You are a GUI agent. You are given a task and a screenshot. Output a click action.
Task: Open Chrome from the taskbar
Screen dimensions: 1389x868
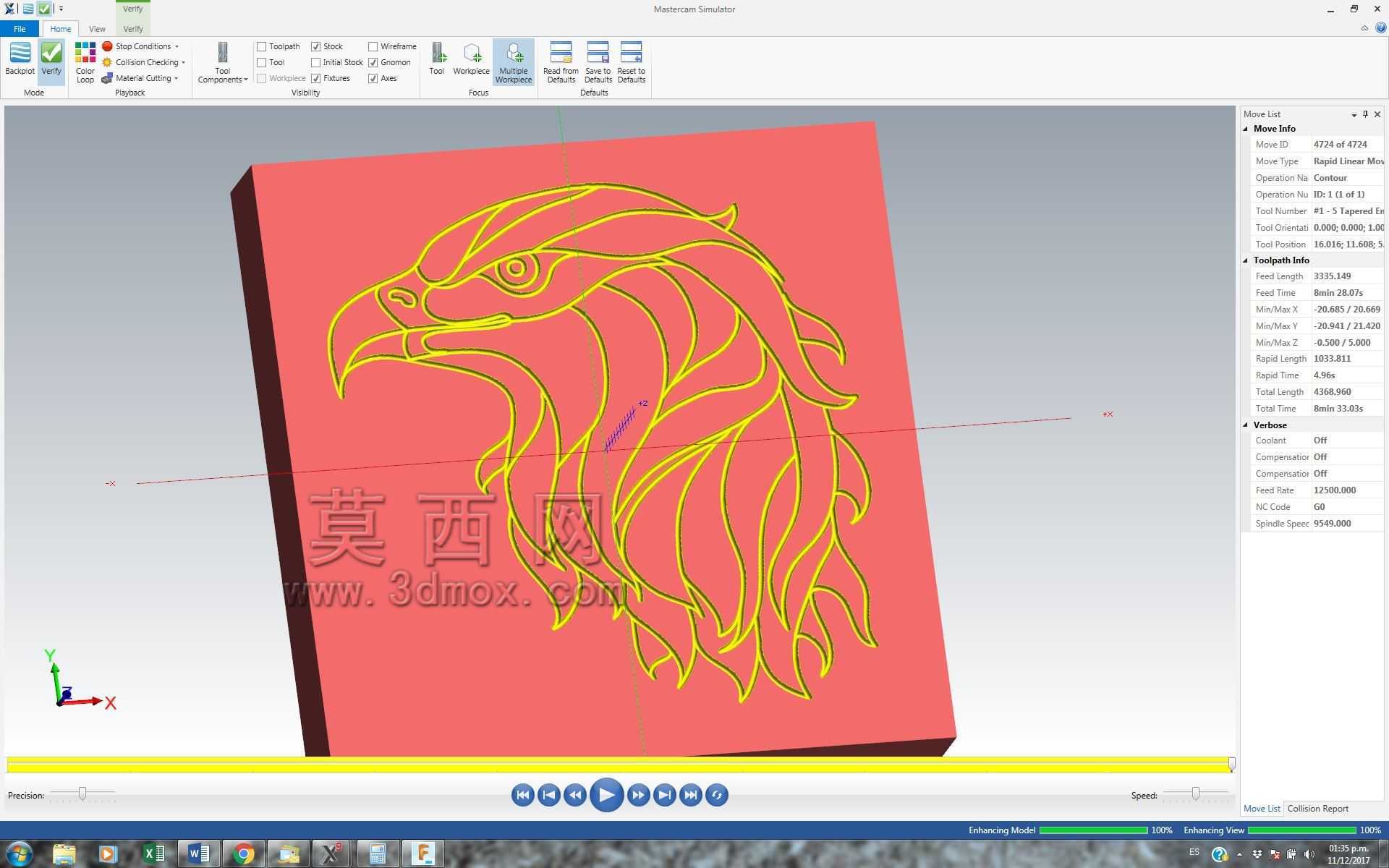pos(243,854)
